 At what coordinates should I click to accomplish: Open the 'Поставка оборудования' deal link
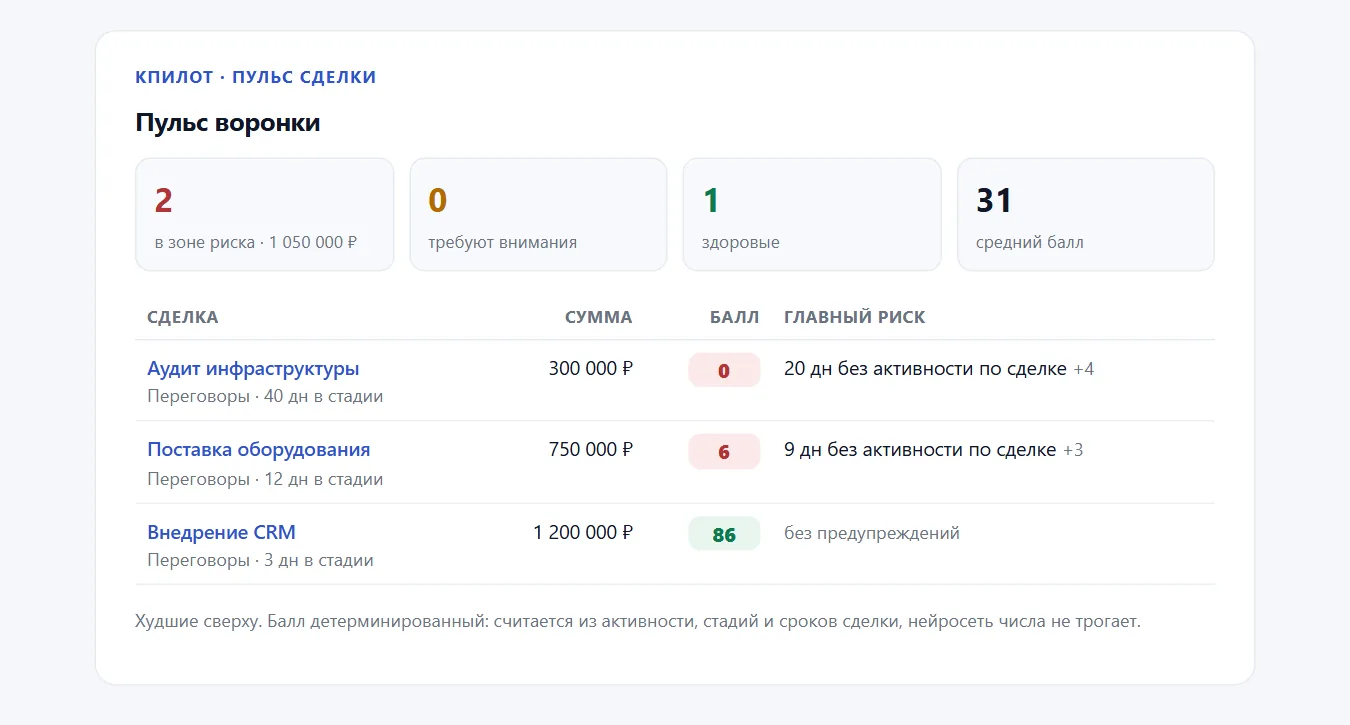259,449
